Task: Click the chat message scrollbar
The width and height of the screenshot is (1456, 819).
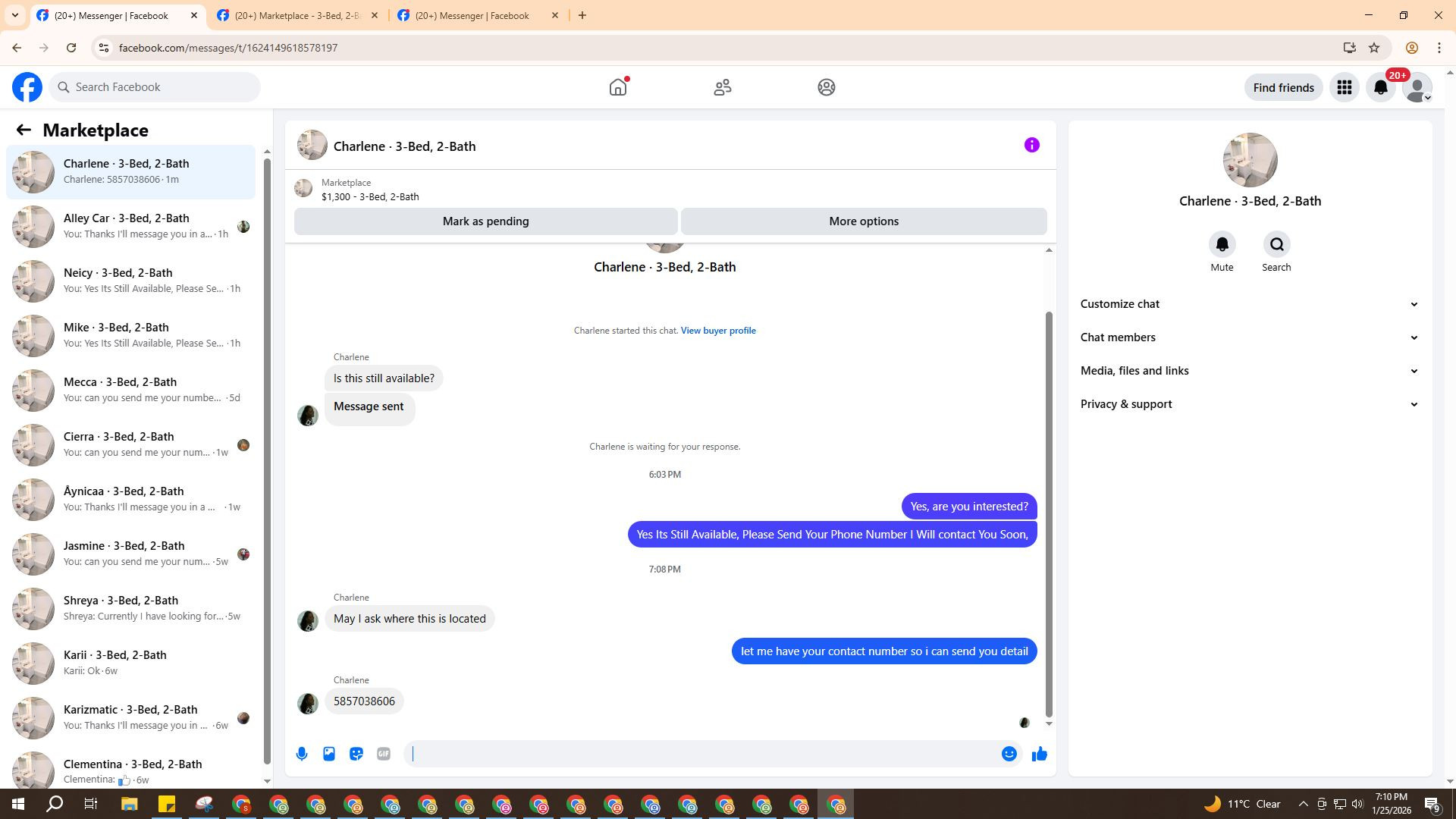Action: coord(1049,513)
